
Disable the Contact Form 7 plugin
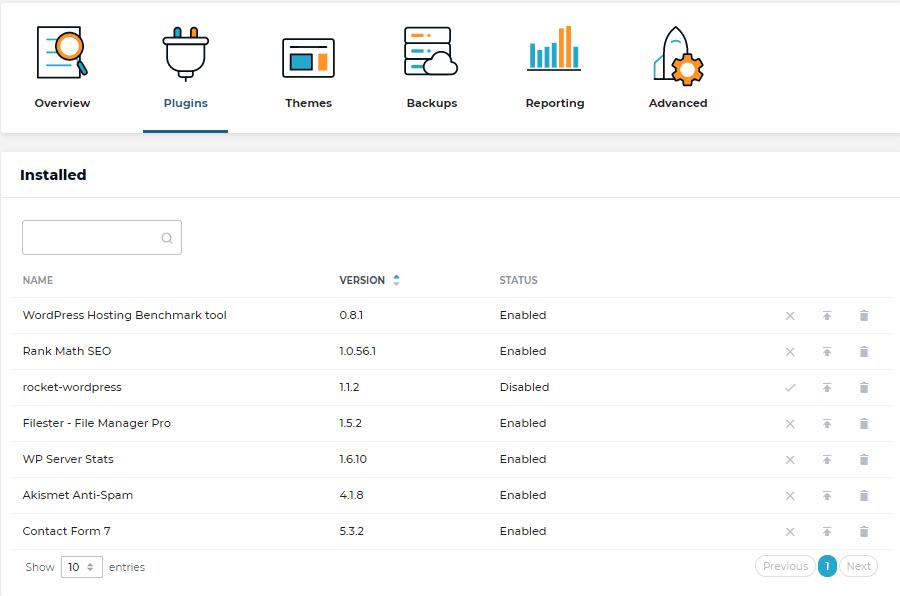790,532
